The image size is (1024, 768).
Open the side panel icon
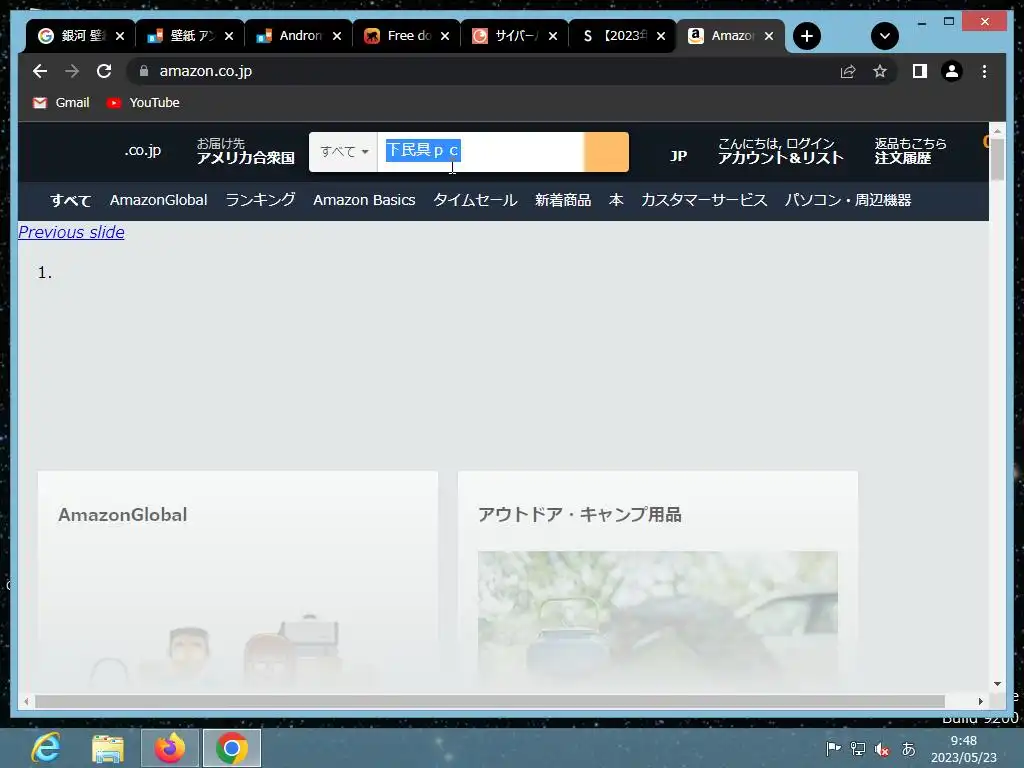point(920,71)
